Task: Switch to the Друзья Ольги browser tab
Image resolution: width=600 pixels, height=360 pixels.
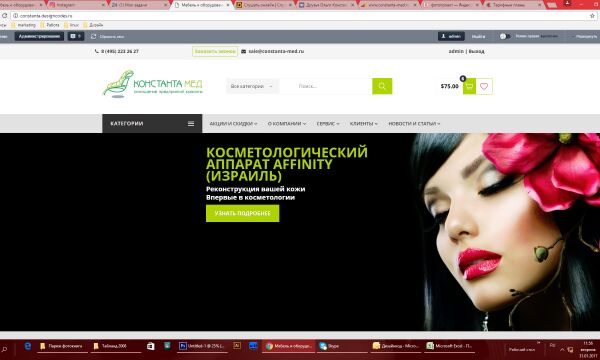Action: [x=326, y=5]
